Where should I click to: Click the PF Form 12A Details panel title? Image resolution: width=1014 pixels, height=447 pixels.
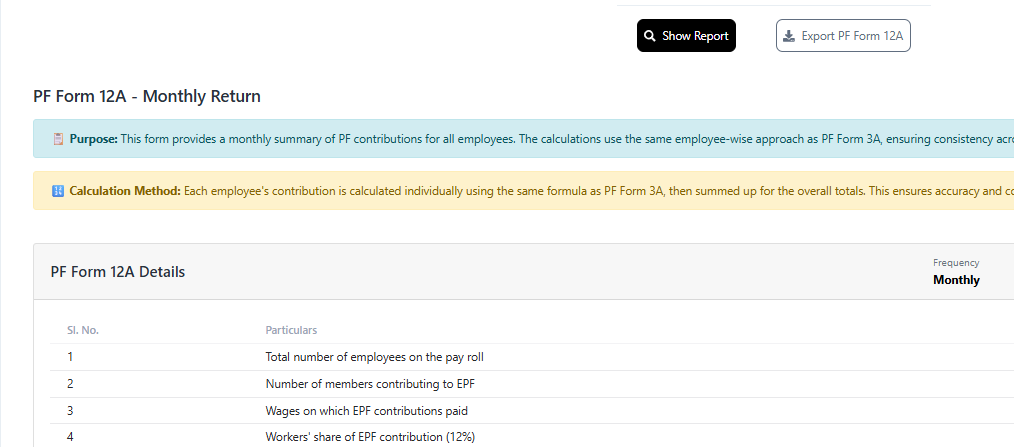tap(118, 272)
